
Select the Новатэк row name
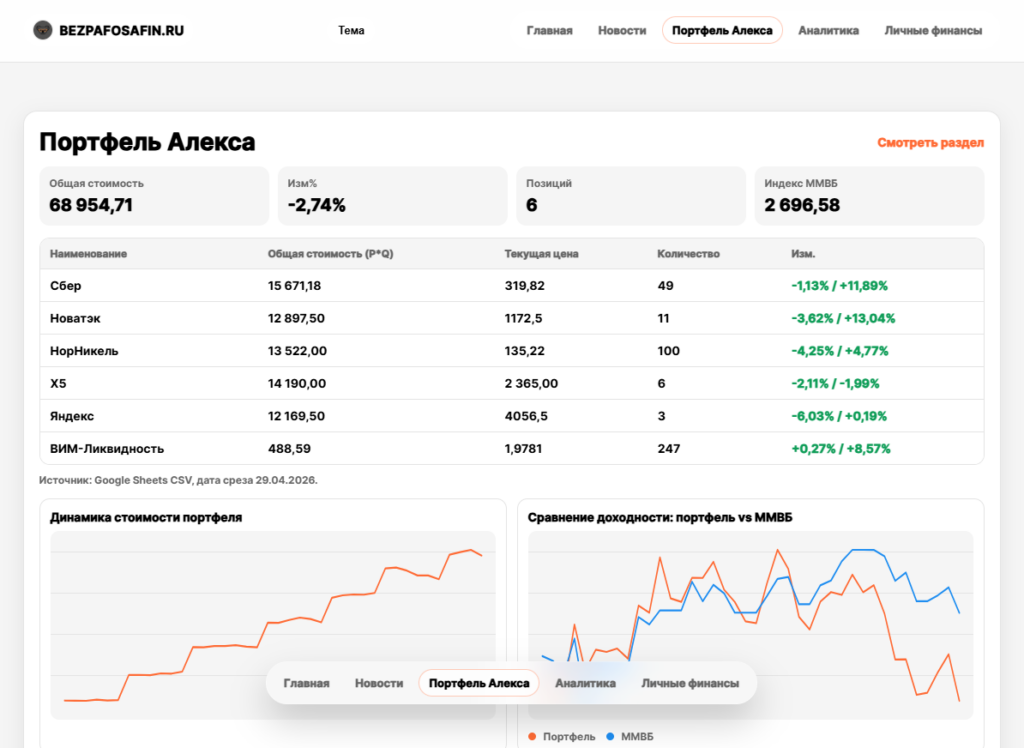(75, 318)
